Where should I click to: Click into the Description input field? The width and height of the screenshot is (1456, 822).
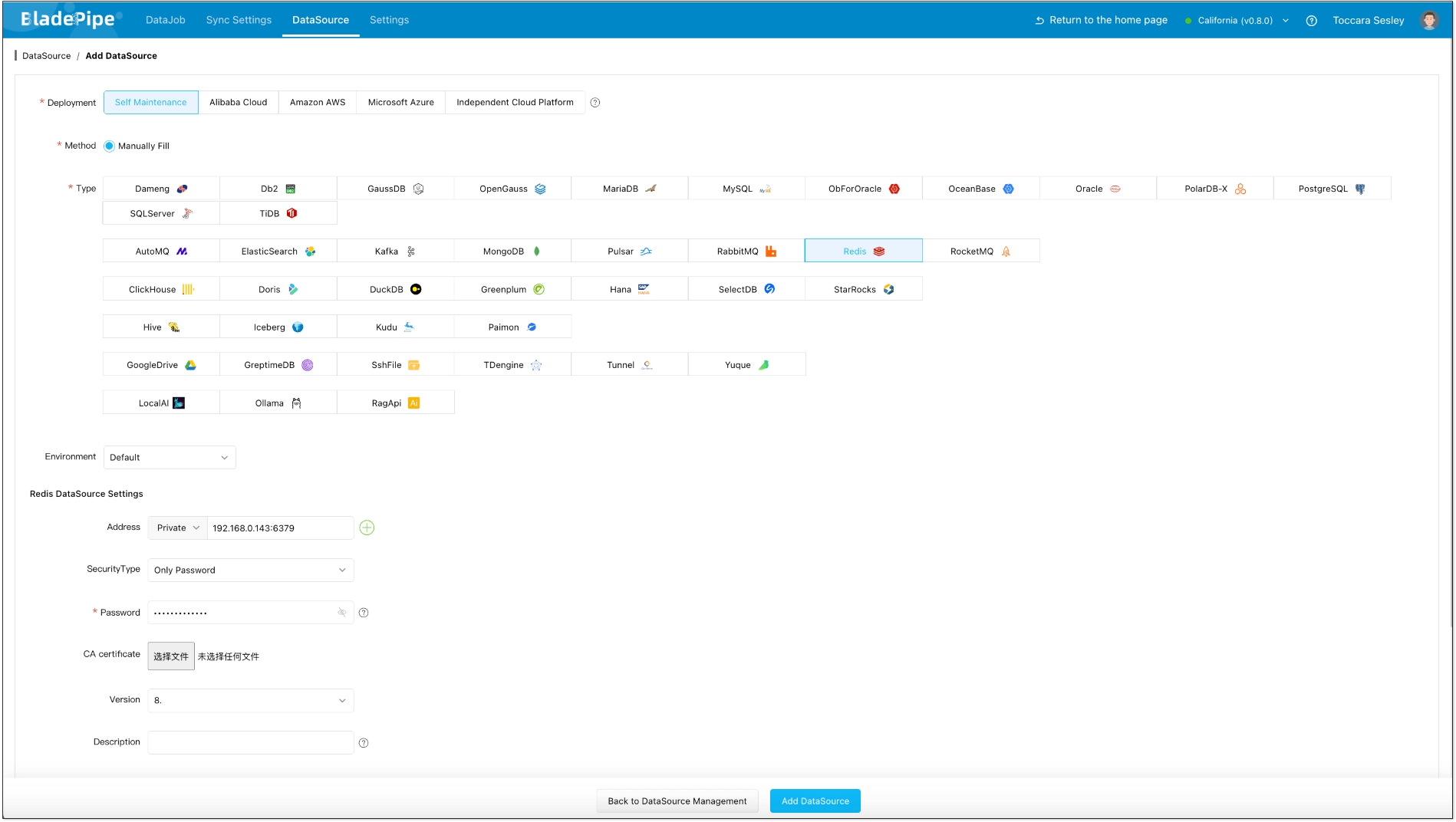pos(250,743)
